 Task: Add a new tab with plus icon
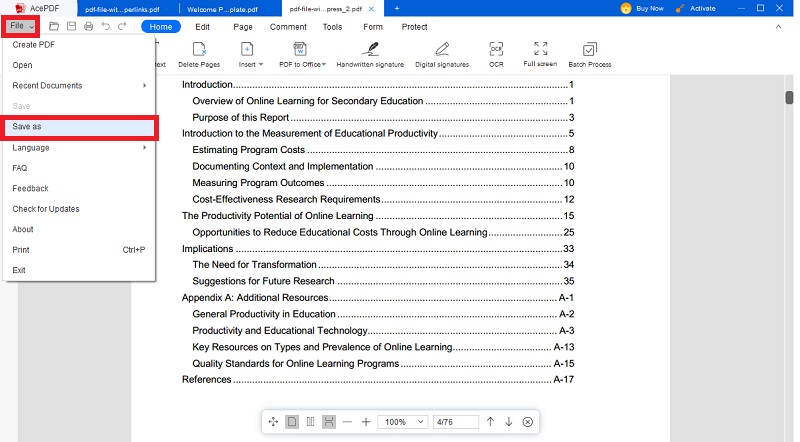(397, 8)
